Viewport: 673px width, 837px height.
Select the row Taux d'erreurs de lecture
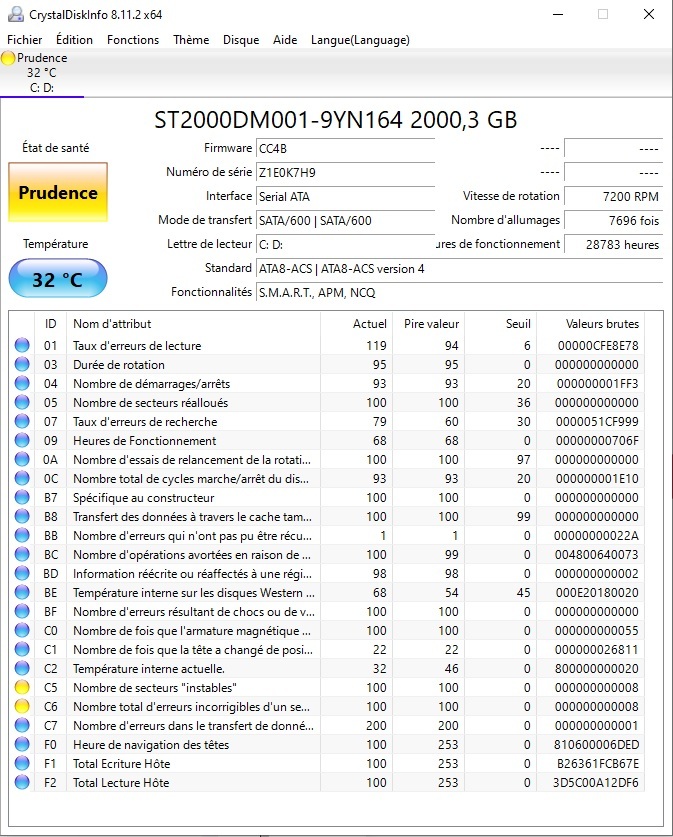click(x=327, y=345)
